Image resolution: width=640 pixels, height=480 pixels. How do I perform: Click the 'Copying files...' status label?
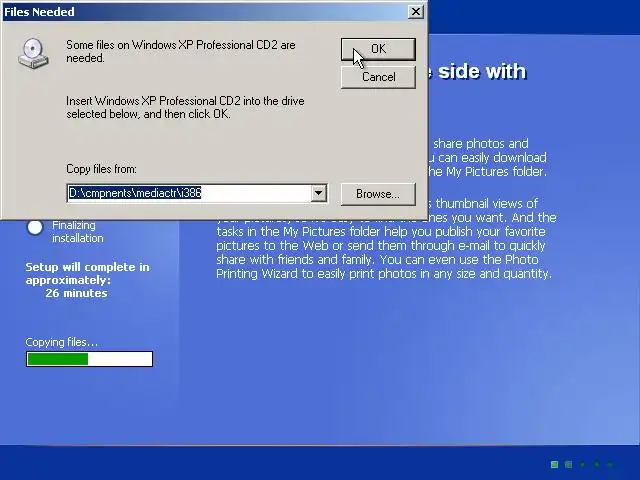(62, 342)
